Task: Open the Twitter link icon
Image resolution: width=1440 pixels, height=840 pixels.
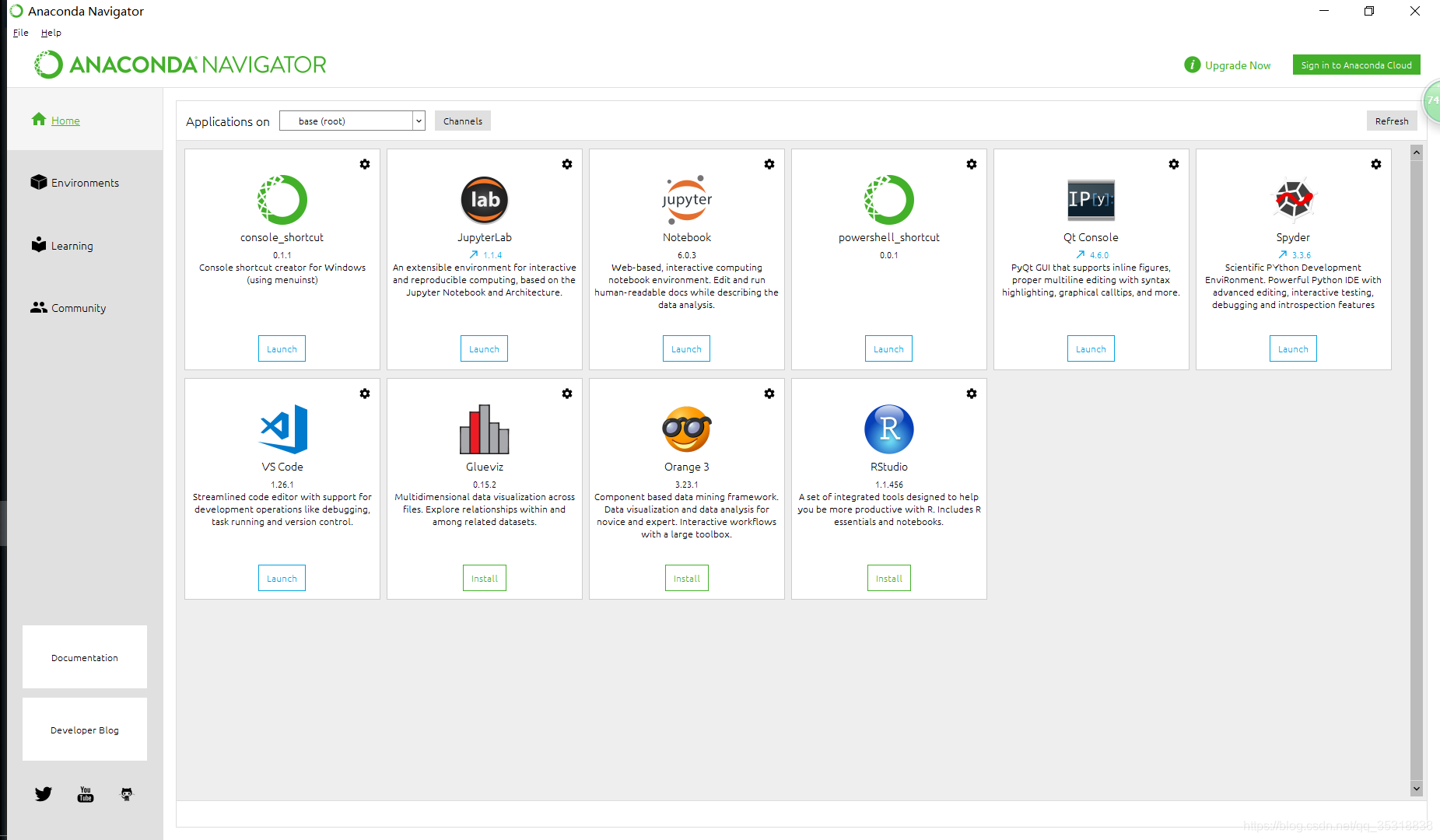Action: click(x=44, y=794)
